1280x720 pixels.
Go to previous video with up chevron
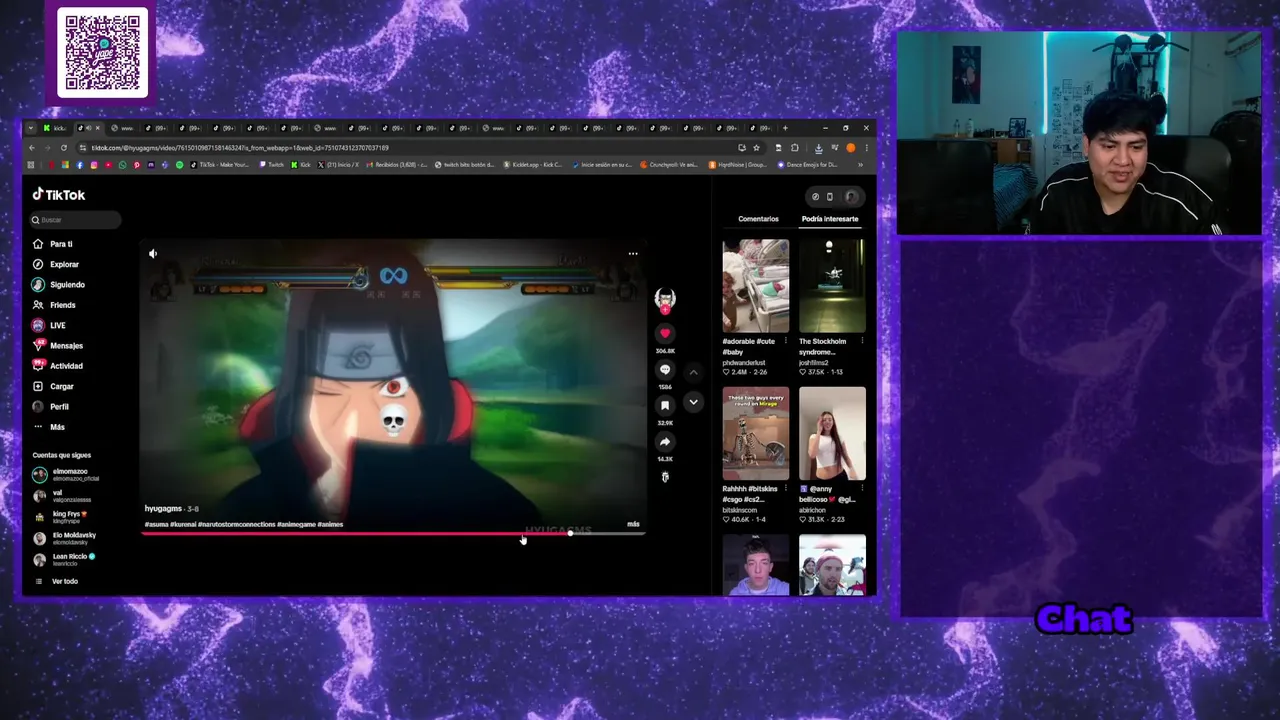click(x=693, y=372)
